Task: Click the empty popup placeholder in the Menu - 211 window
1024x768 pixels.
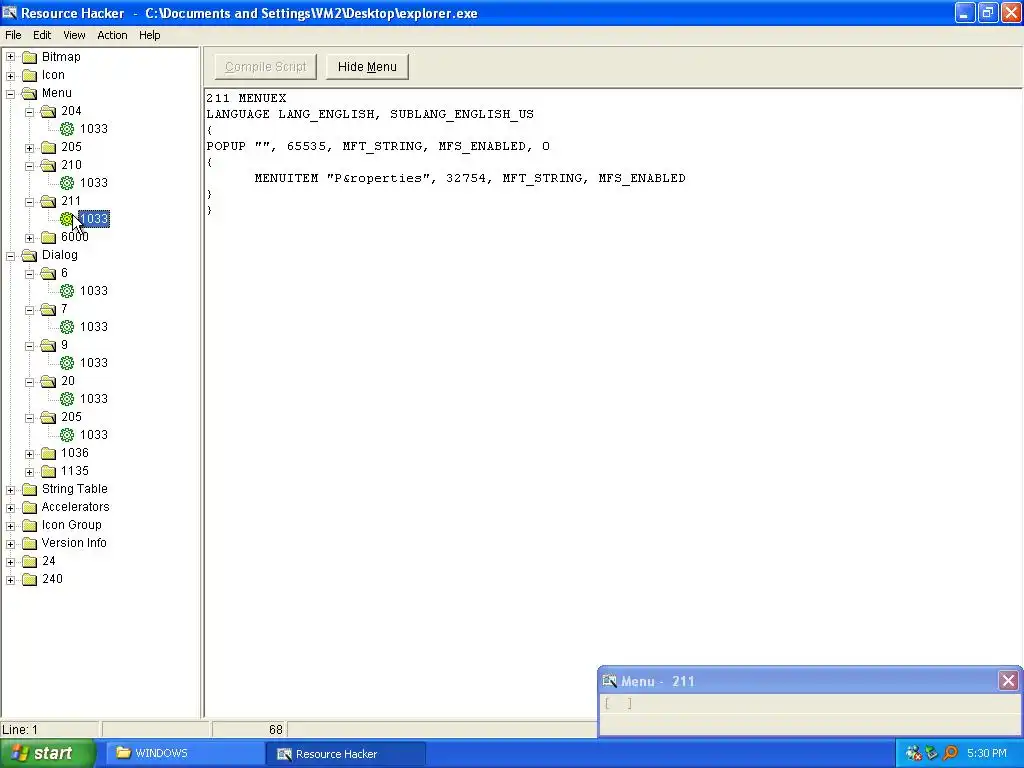Action: pyautogui.click(x=618, y=703)
